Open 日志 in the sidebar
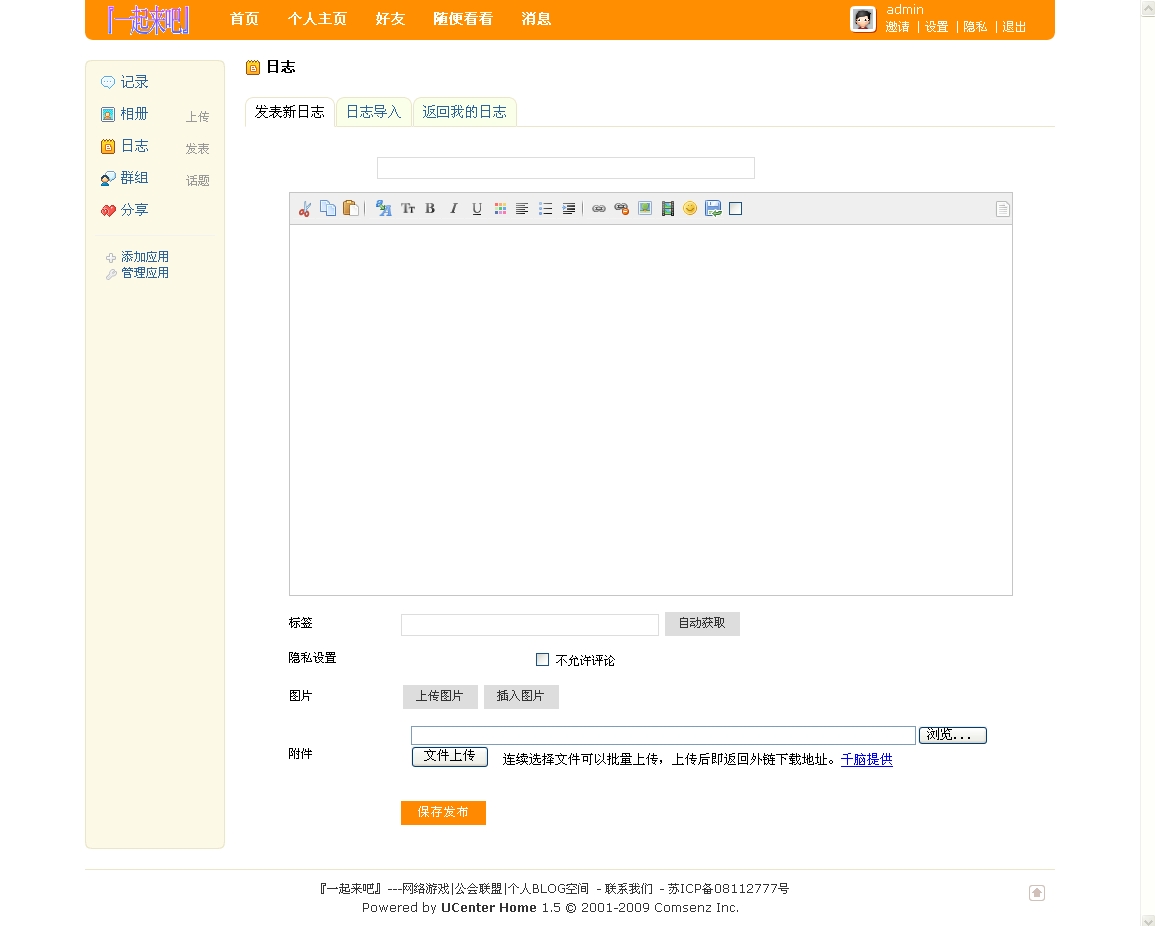Image resolution: width=1155 pixels, height=926 pixels. pyautogui.click(x=134, y=146)
